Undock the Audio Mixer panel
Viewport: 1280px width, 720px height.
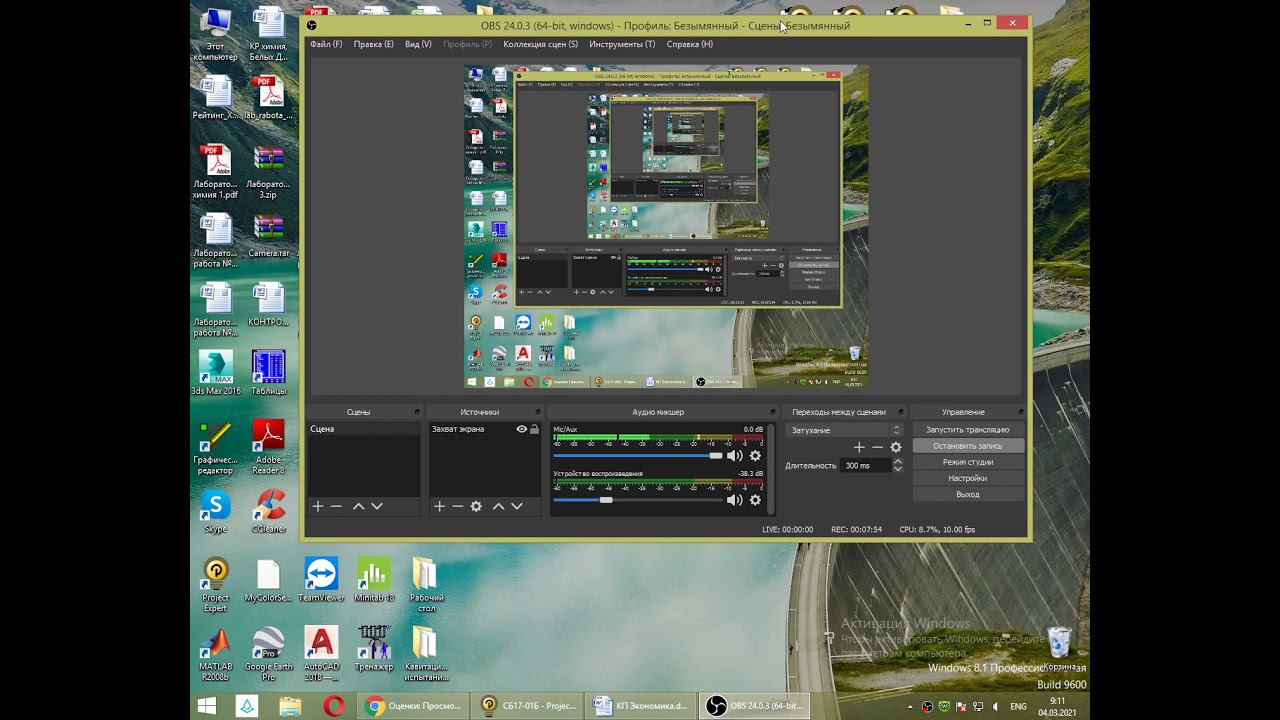point(772,412)
